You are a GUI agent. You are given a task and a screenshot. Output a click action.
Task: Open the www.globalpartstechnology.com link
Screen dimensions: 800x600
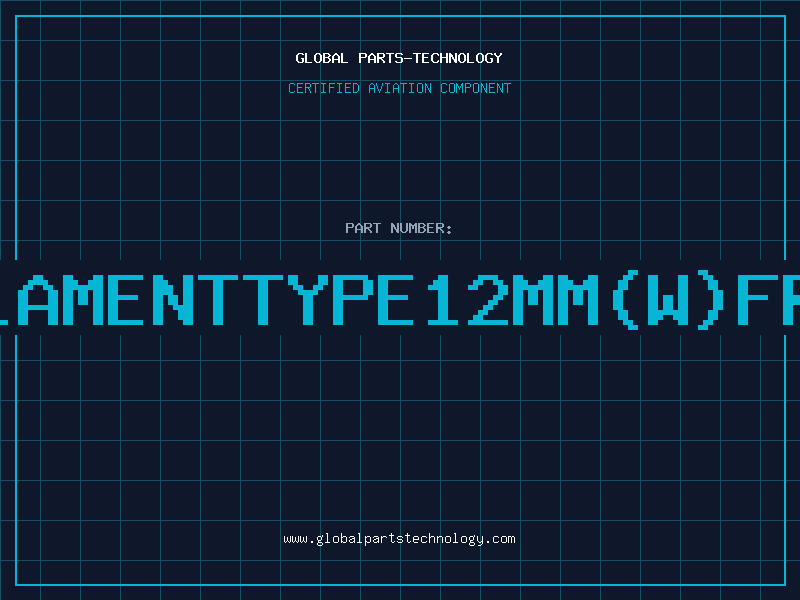pyautogui.click(x=399, y=539)
